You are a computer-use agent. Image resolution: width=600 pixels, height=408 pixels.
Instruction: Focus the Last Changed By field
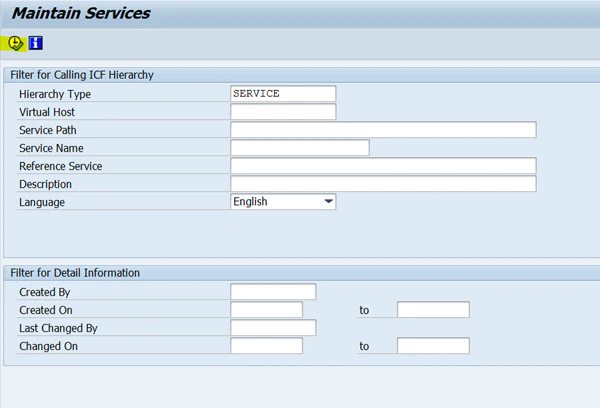tap(273, 328)
